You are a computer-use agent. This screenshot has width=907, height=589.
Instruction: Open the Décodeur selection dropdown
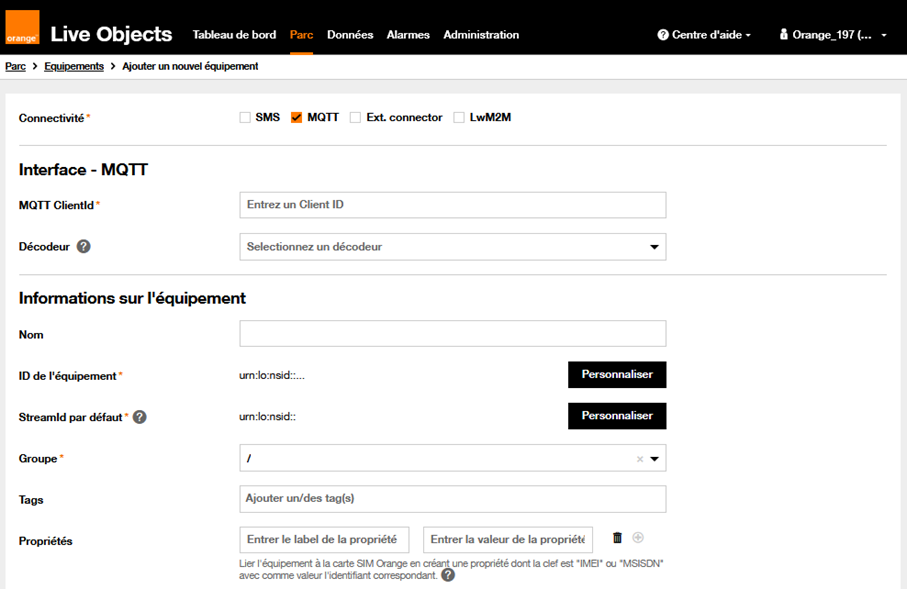point(452,247)
